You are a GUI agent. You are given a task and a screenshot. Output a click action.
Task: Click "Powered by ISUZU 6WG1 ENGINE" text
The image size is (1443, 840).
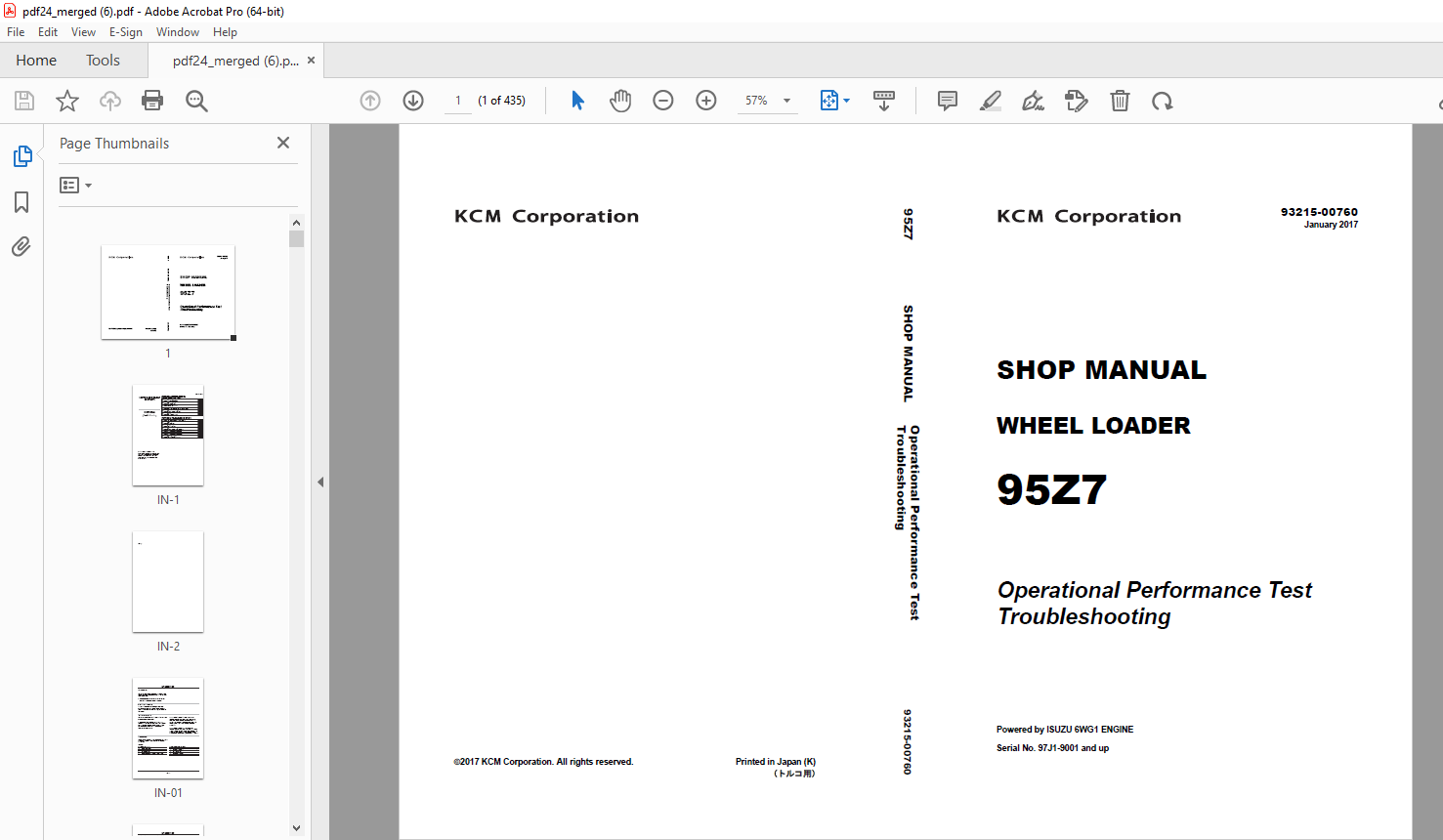[1065, 730]
